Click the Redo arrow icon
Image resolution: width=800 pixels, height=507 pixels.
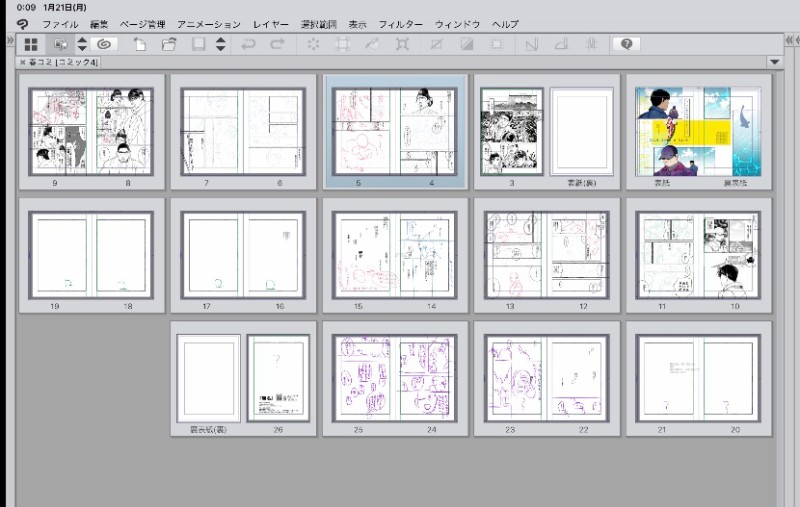tap(277, 44)
